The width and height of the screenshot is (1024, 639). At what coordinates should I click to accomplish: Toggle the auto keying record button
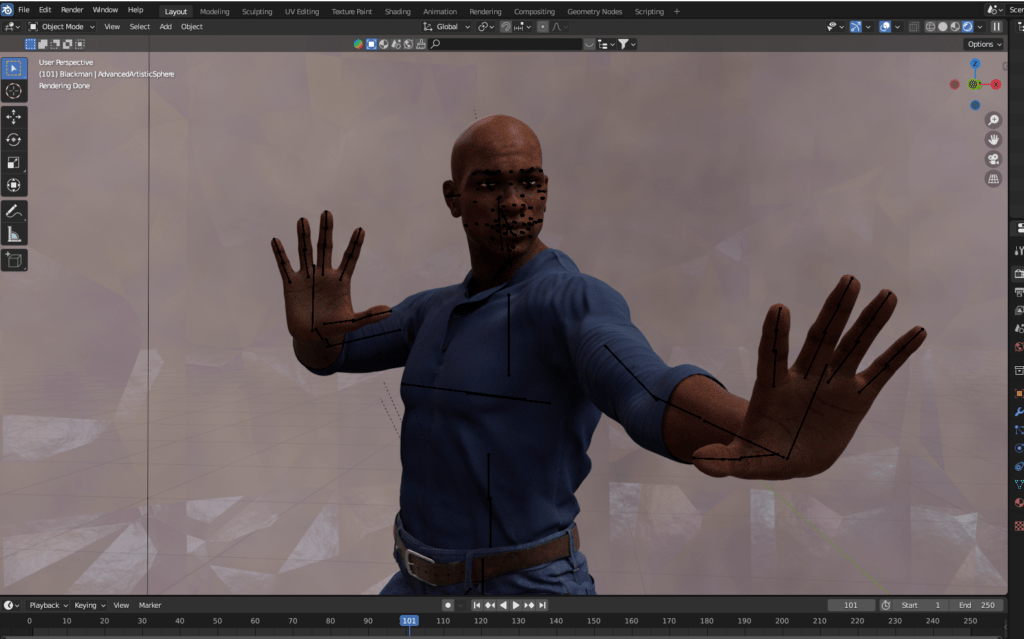(x=448, y=605)
